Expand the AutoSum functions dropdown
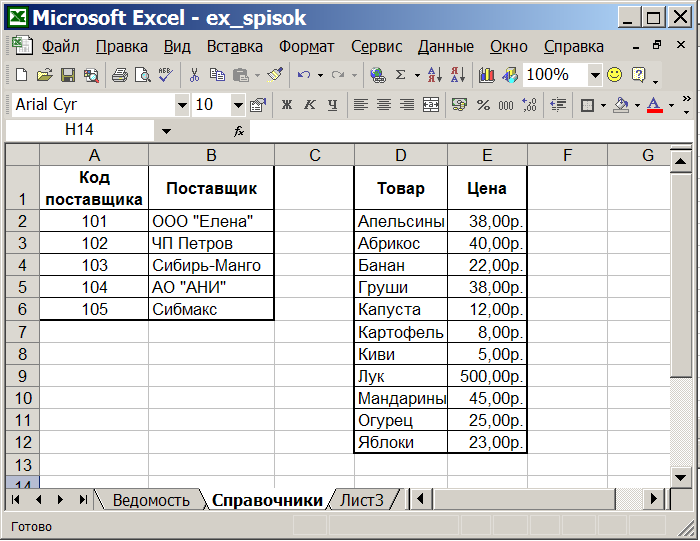This screenshot has height=541, width=700. (x=417, y=75)
